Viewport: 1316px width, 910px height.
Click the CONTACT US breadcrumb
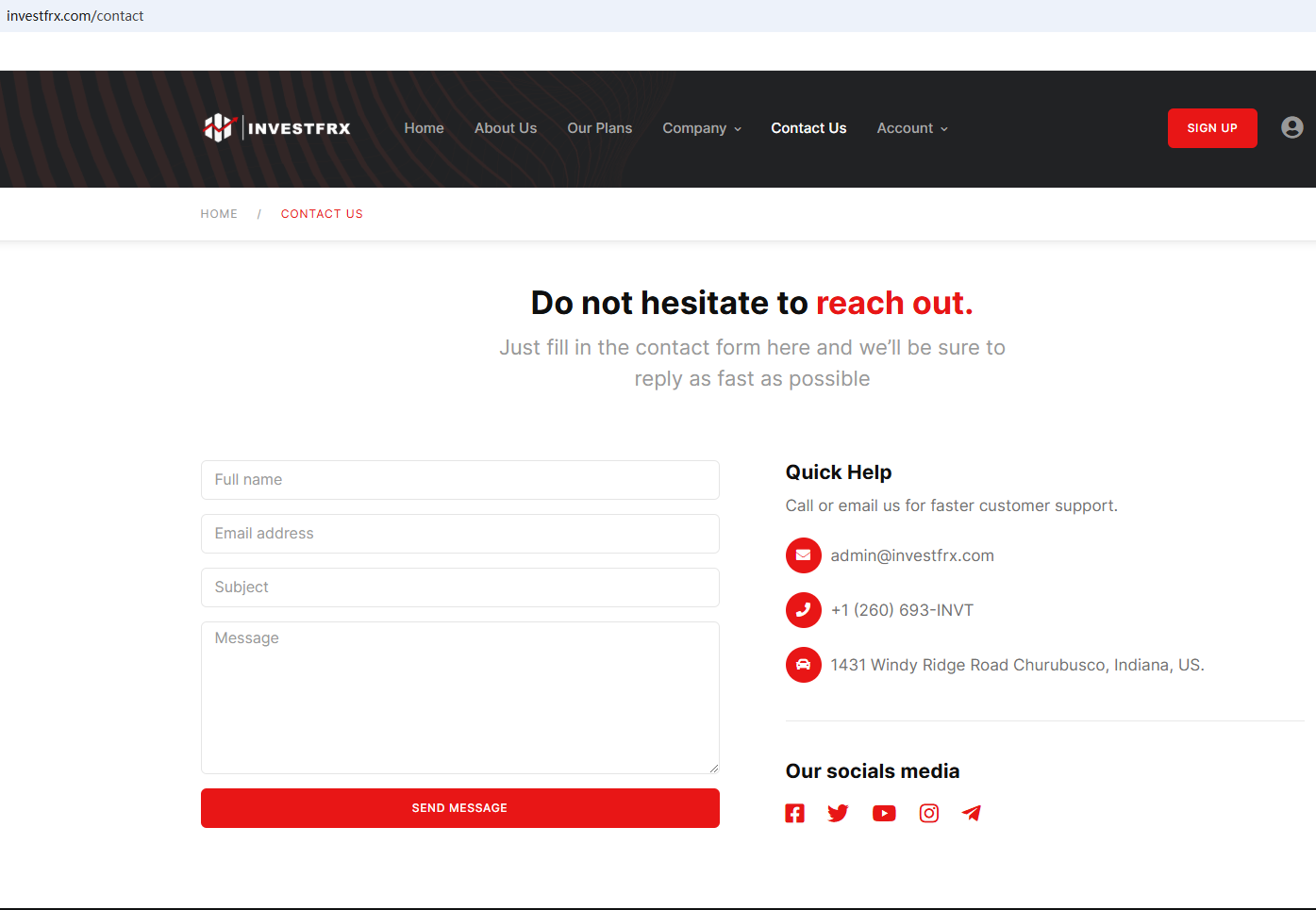pyautogui.click(x=322, y=214)
